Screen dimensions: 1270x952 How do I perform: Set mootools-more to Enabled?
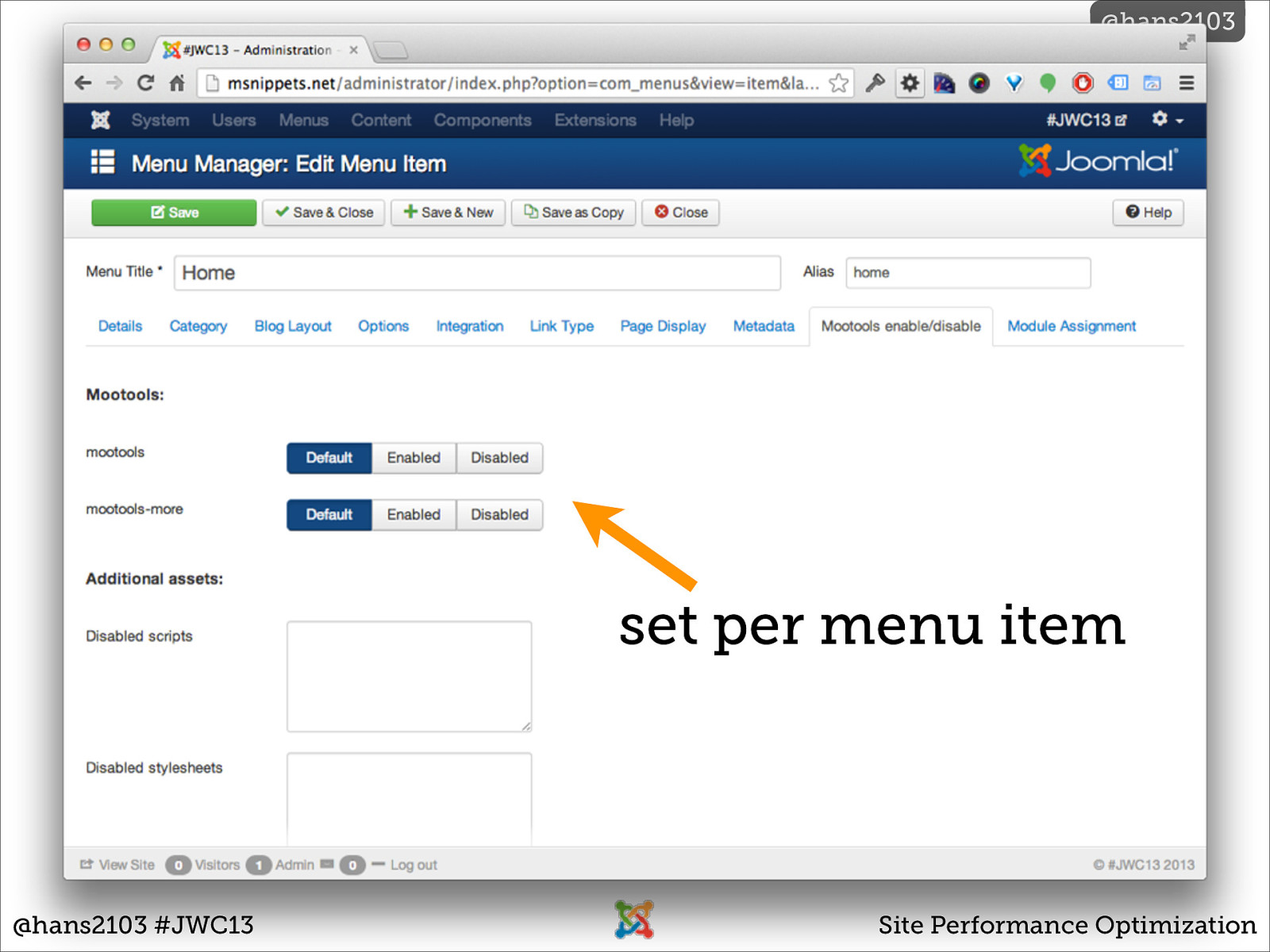point(414,515)
